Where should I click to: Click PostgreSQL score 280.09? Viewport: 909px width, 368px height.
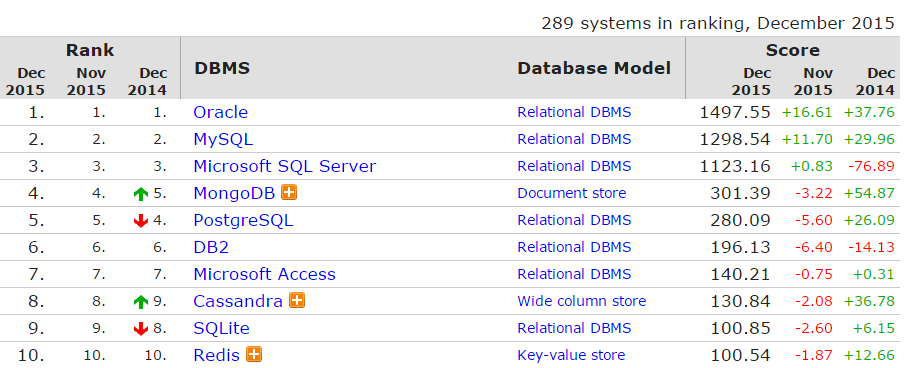click(740, 220)
